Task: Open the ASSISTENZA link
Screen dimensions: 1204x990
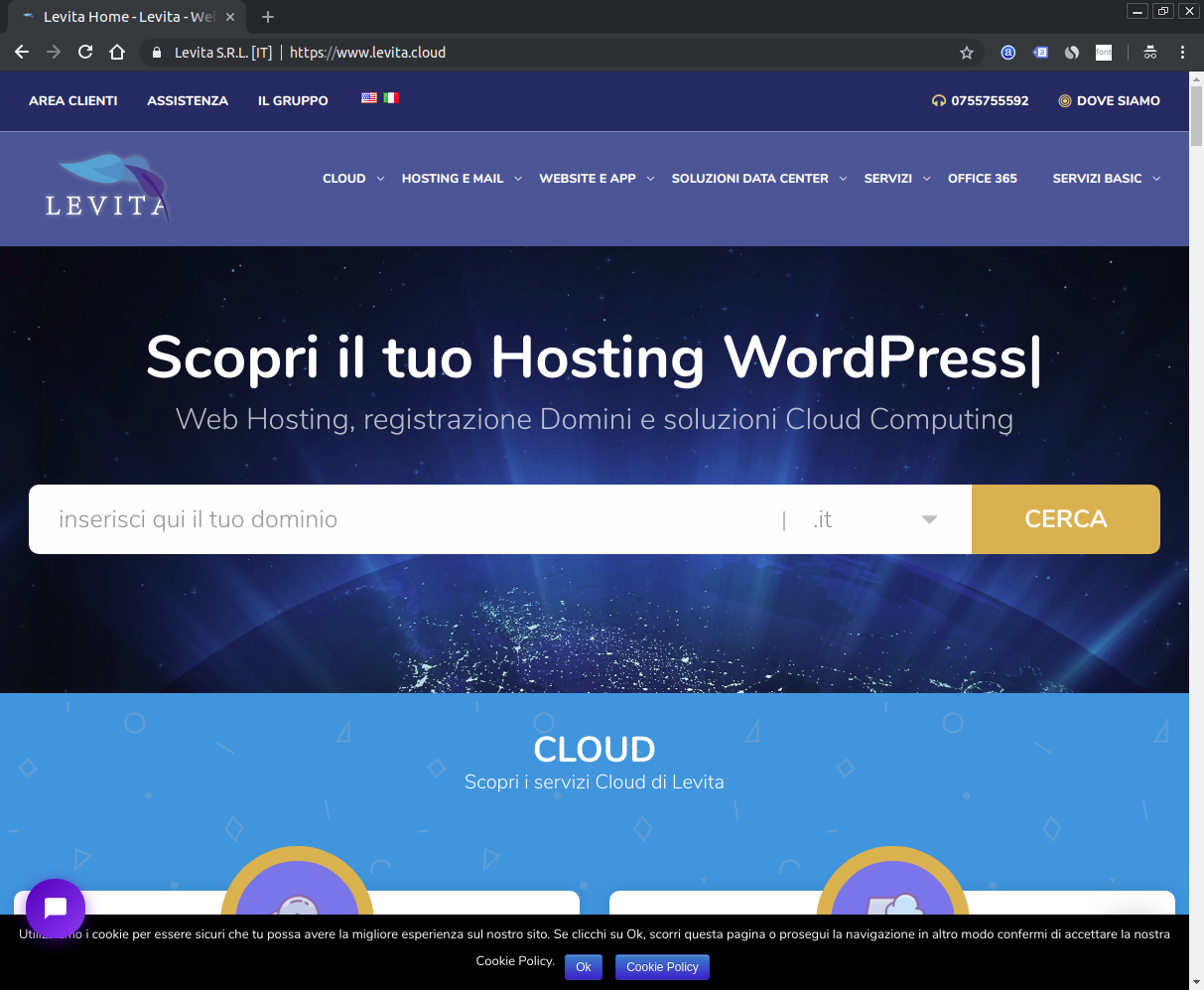Action: (188, 100)
